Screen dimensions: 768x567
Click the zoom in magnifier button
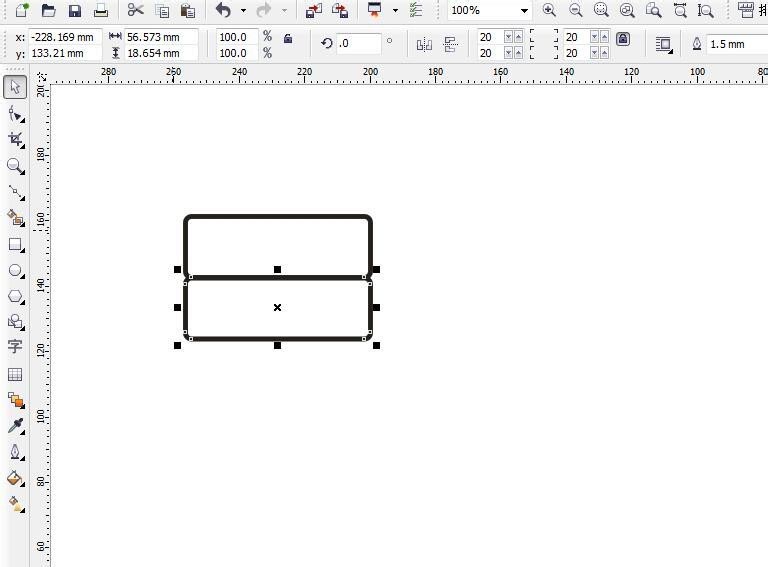[549, 11]
